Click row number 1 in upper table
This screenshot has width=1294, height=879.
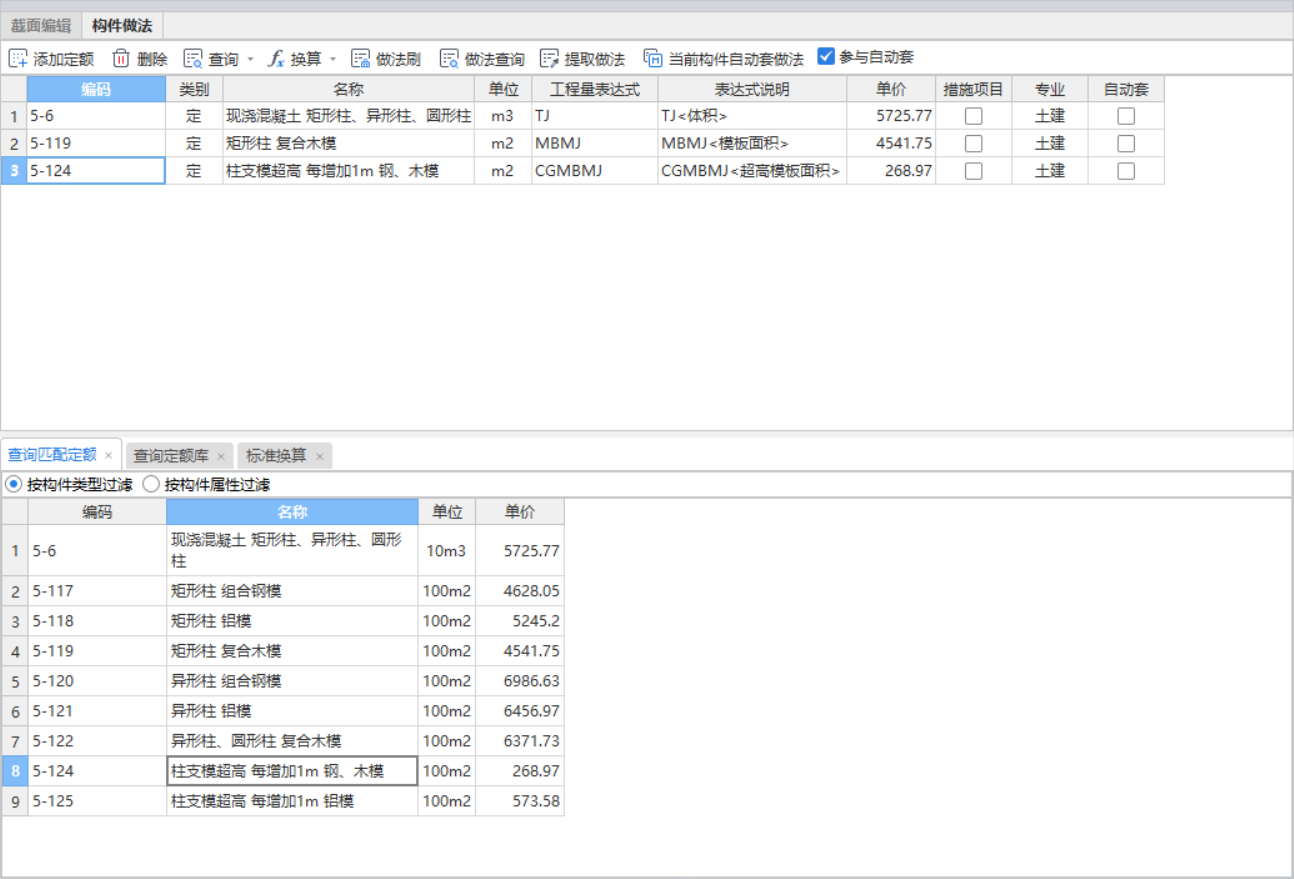[x=14, y=116]
